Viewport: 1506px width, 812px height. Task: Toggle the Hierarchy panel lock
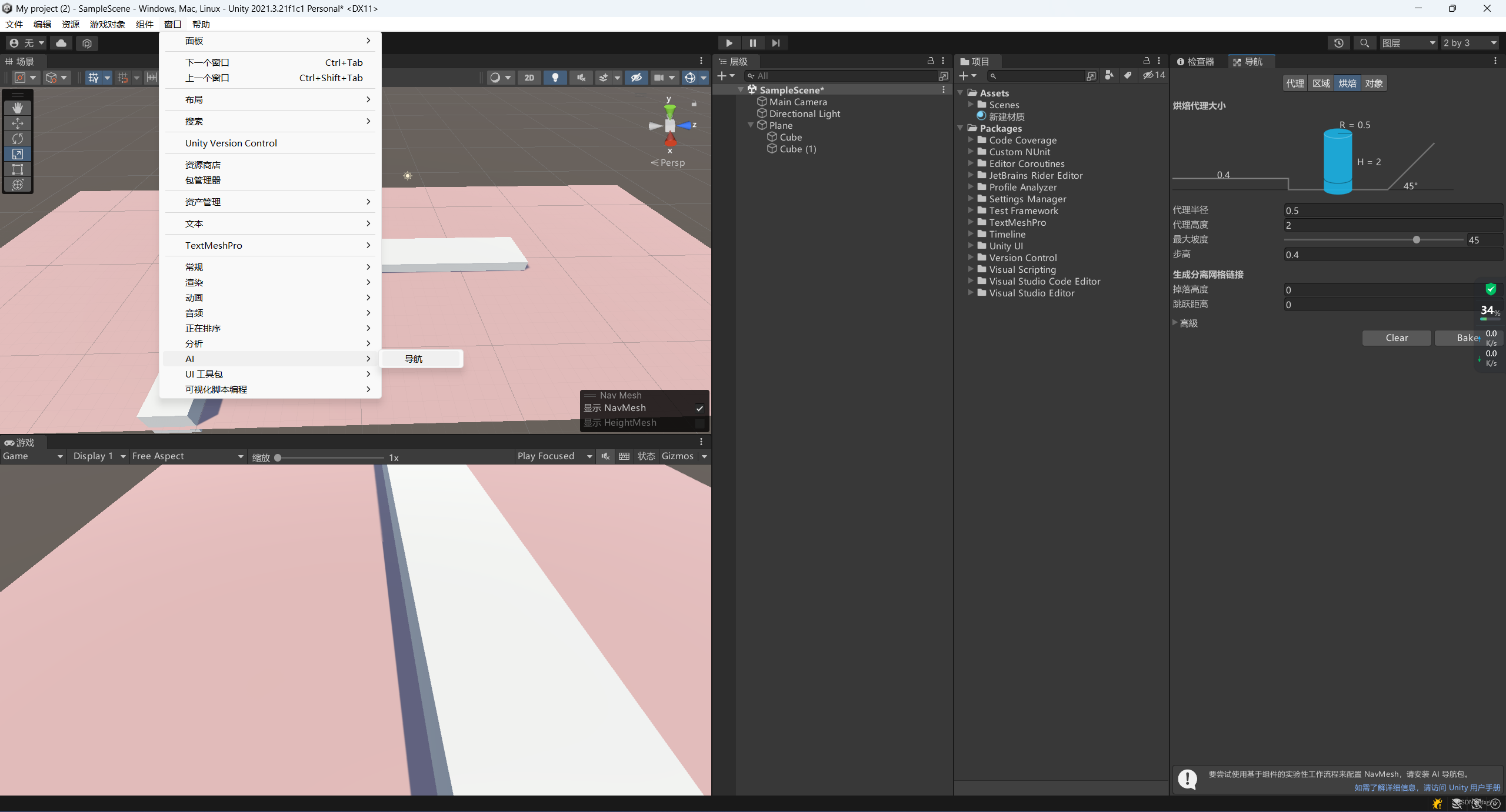coord(931,61)
